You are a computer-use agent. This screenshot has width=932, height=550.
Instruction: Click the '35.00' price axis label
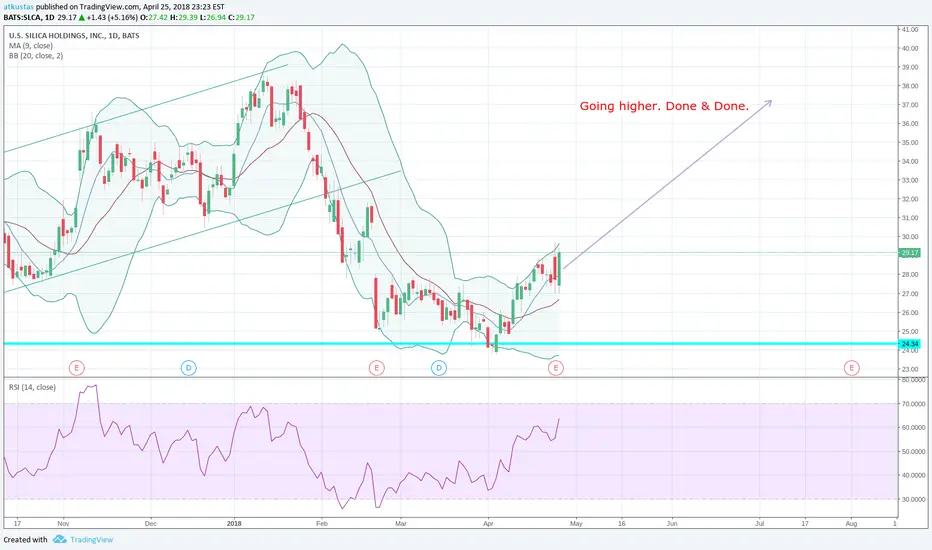(x=909, y=143)
